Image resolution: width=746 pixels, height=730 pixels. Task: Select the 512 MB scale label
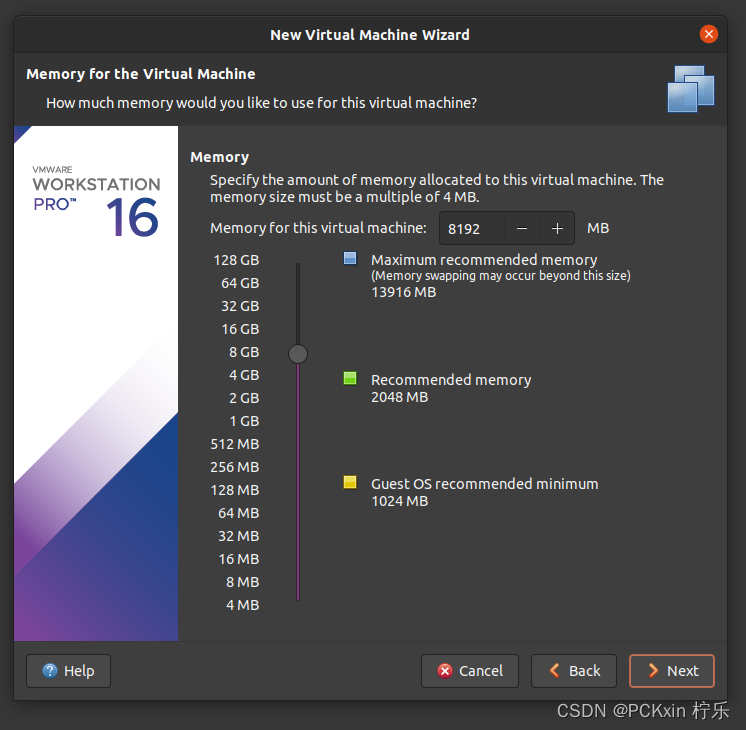click(235, 444)
